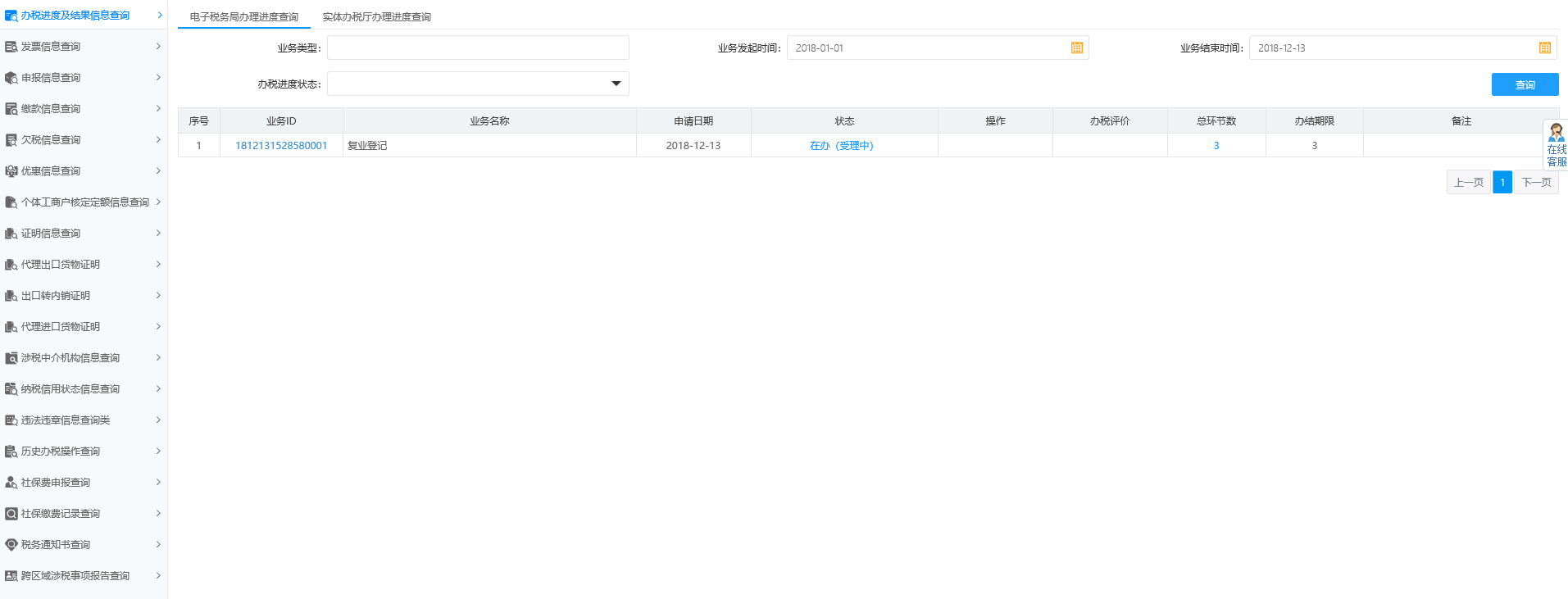Expand 社保费申报查询 menu chevron
Viewport: 1568px width, 599px height.
[x=158, y=483]
